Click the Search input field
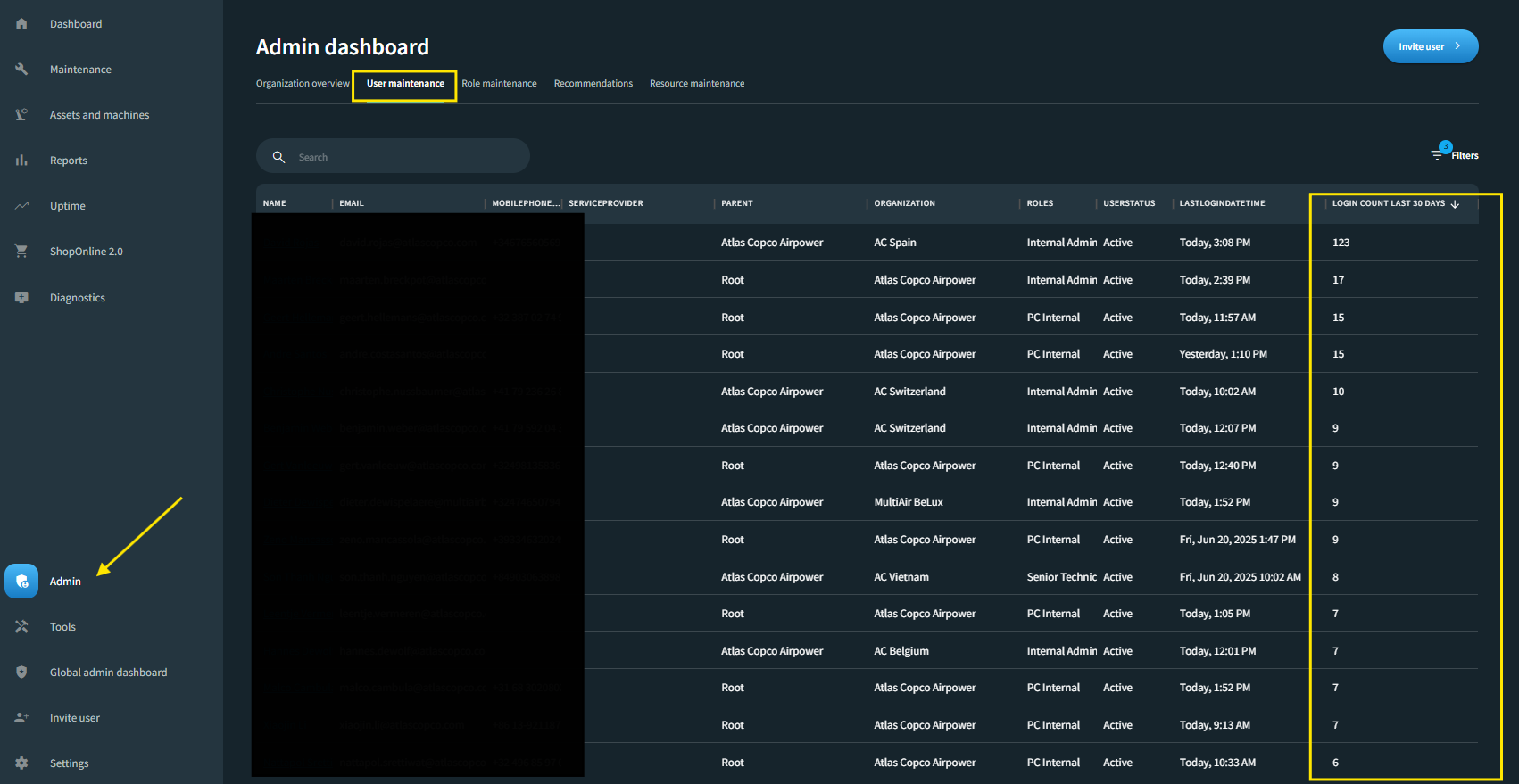 point(393,156)
